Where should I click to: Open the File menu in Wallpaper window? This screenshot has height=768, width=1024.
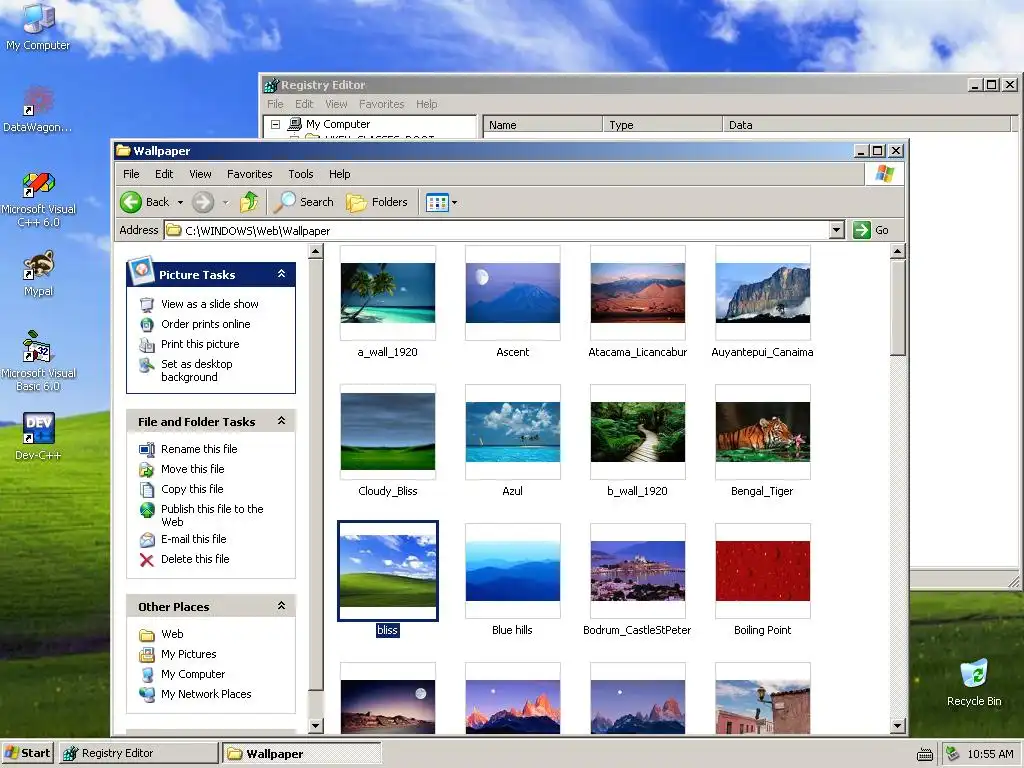(131, 174)
